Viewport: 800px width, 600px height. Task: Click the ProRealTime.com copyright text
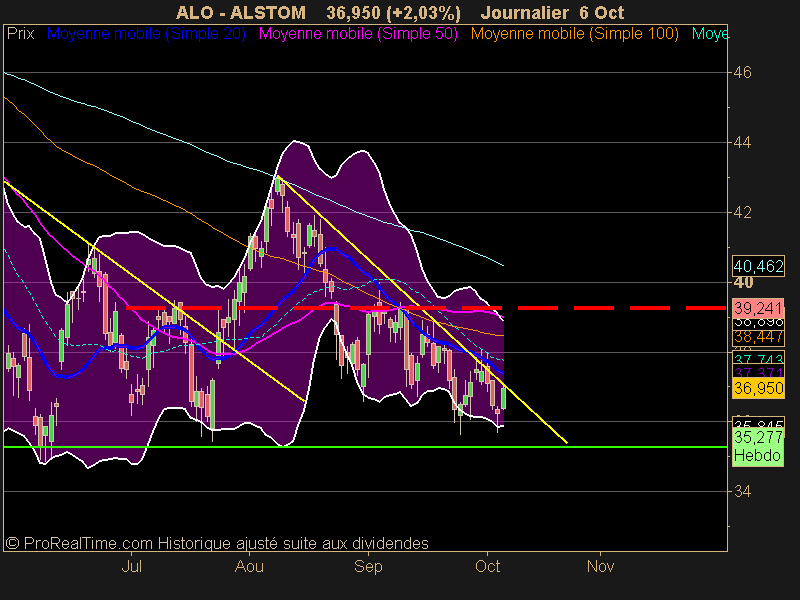pos(217,543)
